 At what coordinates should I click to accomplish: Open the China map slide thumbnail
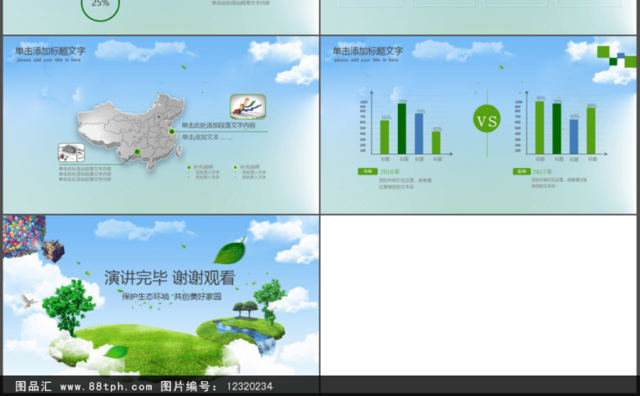pyautogui.click(x=161, y=125)
